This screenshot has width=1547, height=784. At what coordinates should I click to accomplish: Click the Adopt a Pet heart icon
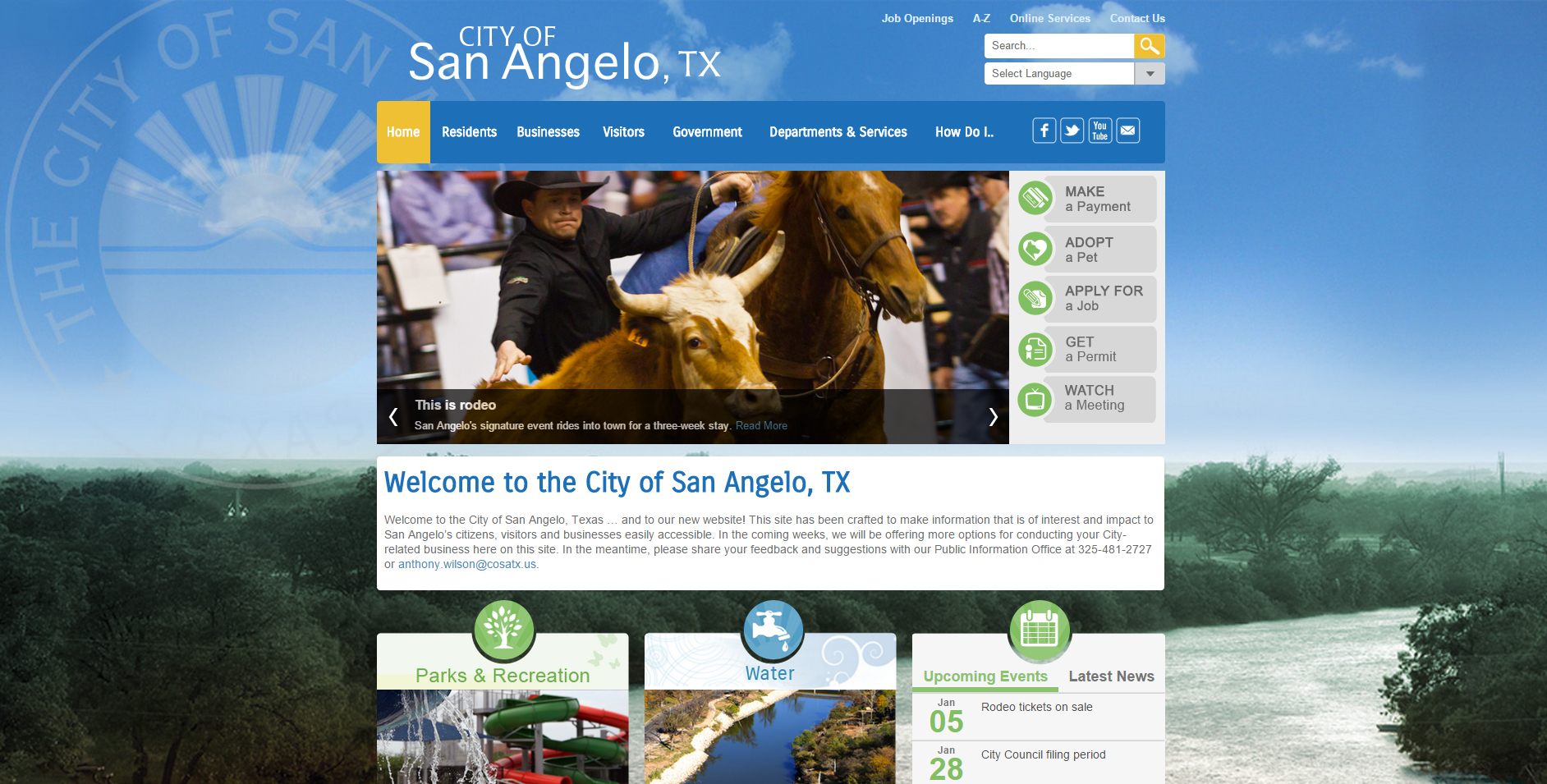(1035, 249)
